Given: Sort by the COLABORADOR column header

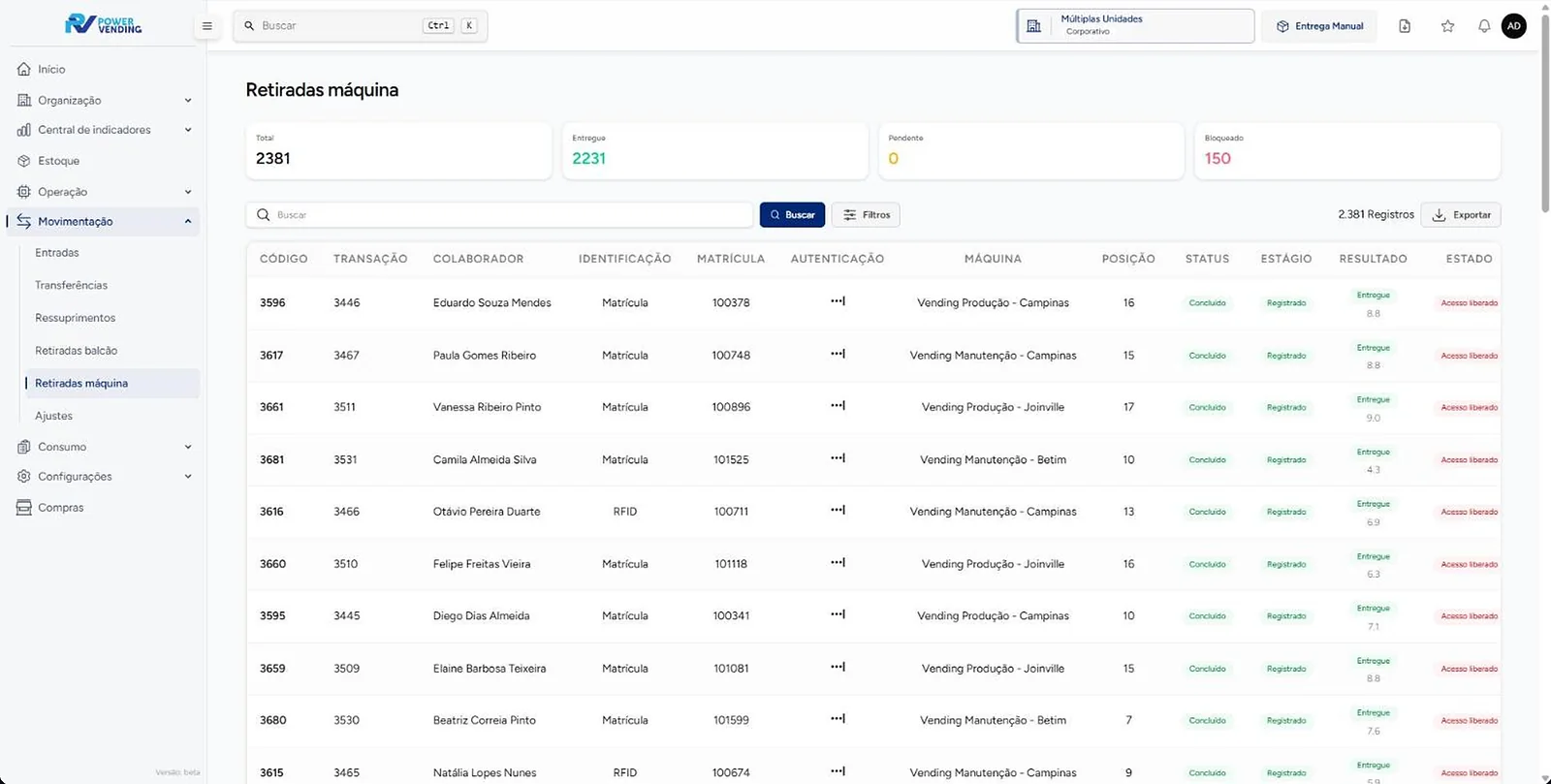Looking at the screenshot, I should (478, 259).
